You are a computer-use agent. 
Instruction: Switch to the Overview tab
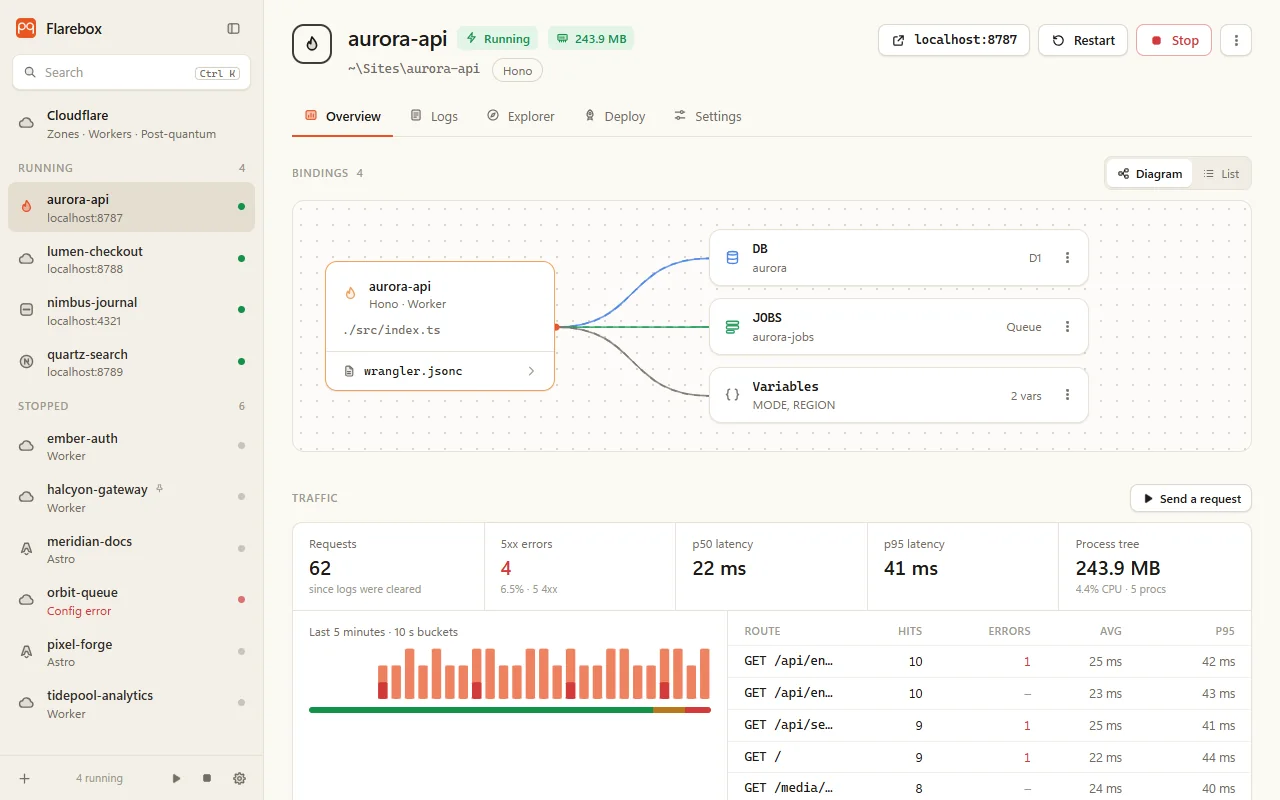pyautogui.click(x=343, y=116)
